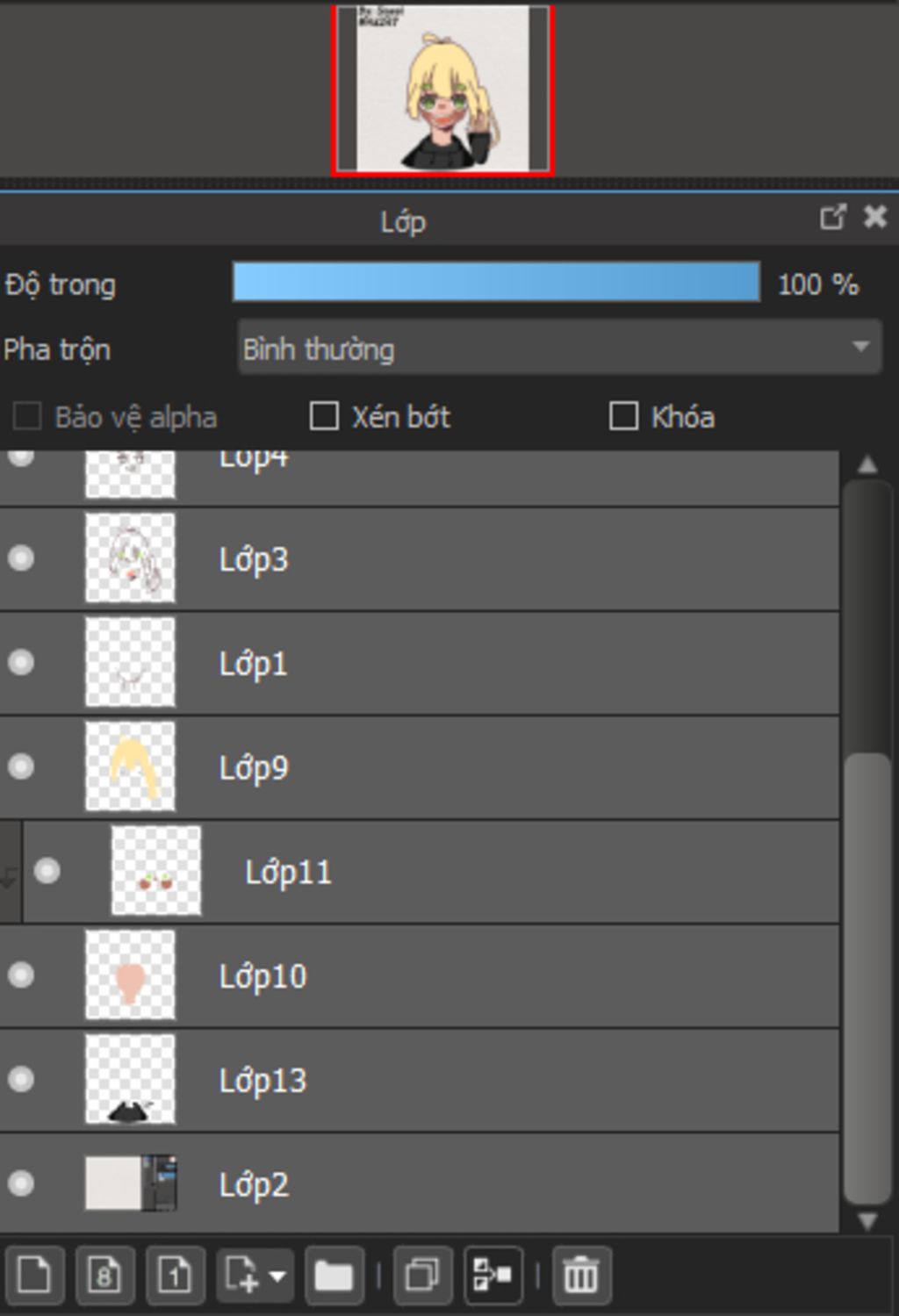Duplicate the selected layer
Screen dimensions: 899x1316
click(422, 1274)
